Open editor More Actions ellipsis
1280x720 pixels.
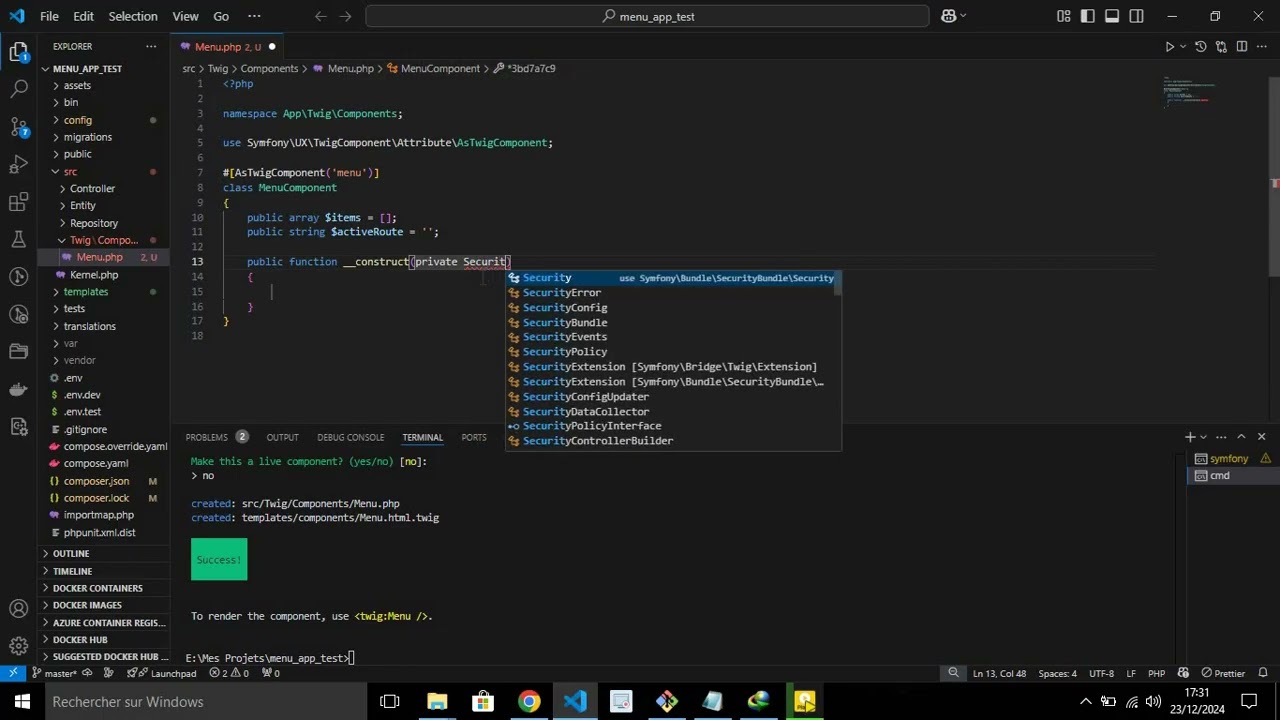click(x=1262, y=47)
